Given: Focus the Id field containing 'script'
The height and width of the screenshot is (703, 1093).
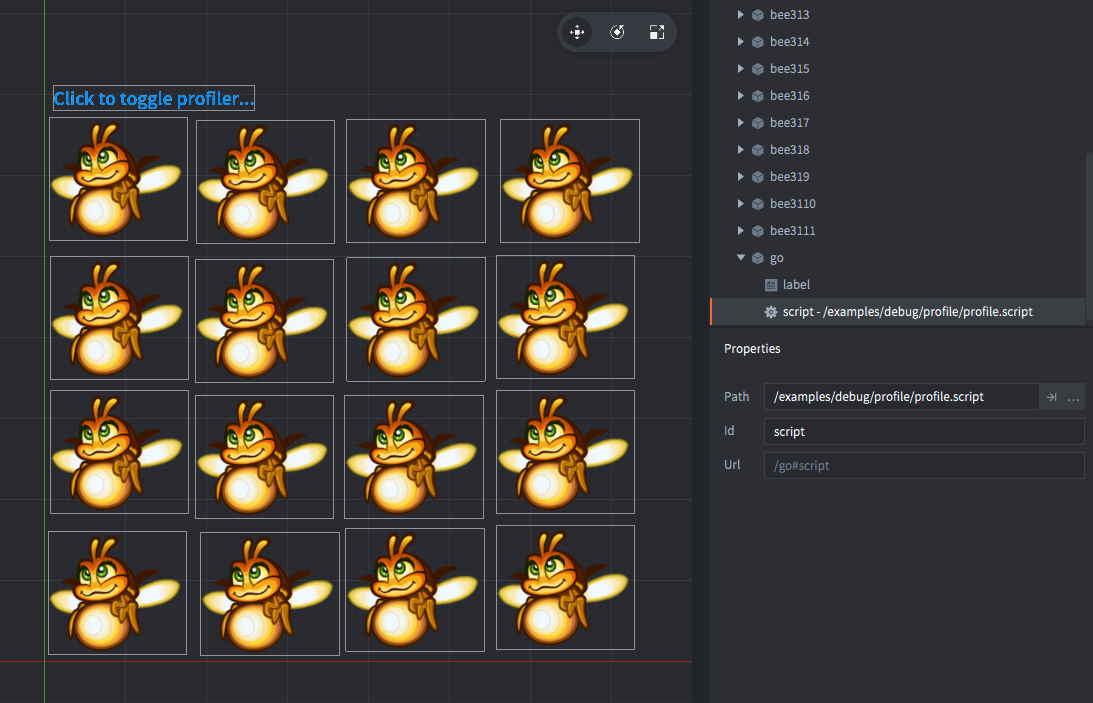Looking at the screenshot, I should [923, 432].
